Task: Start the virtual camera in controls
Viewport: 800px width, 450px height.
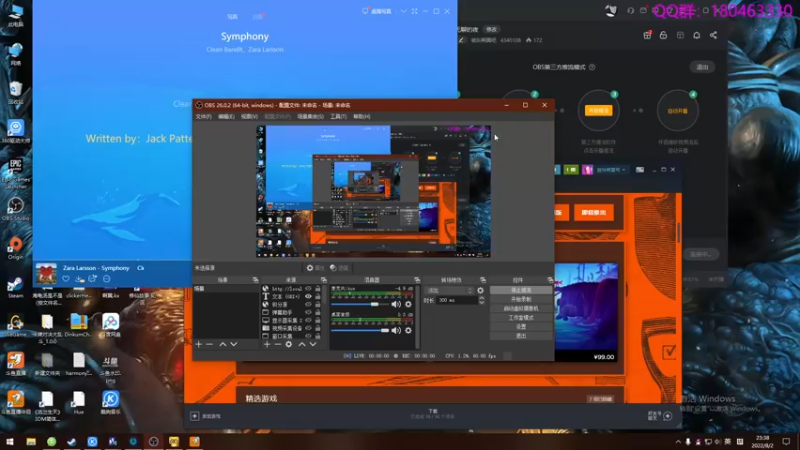Action: (x=521, y=309)
